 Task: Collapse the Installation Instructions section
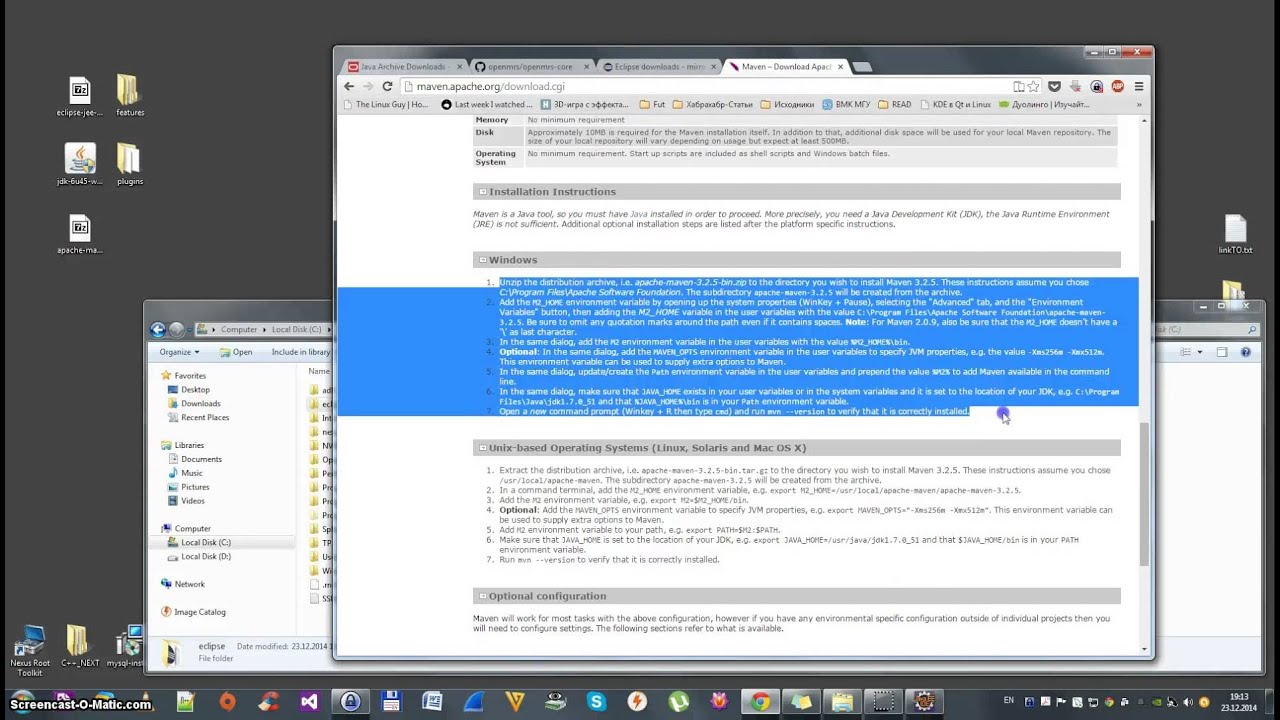(x=483, y=192)
